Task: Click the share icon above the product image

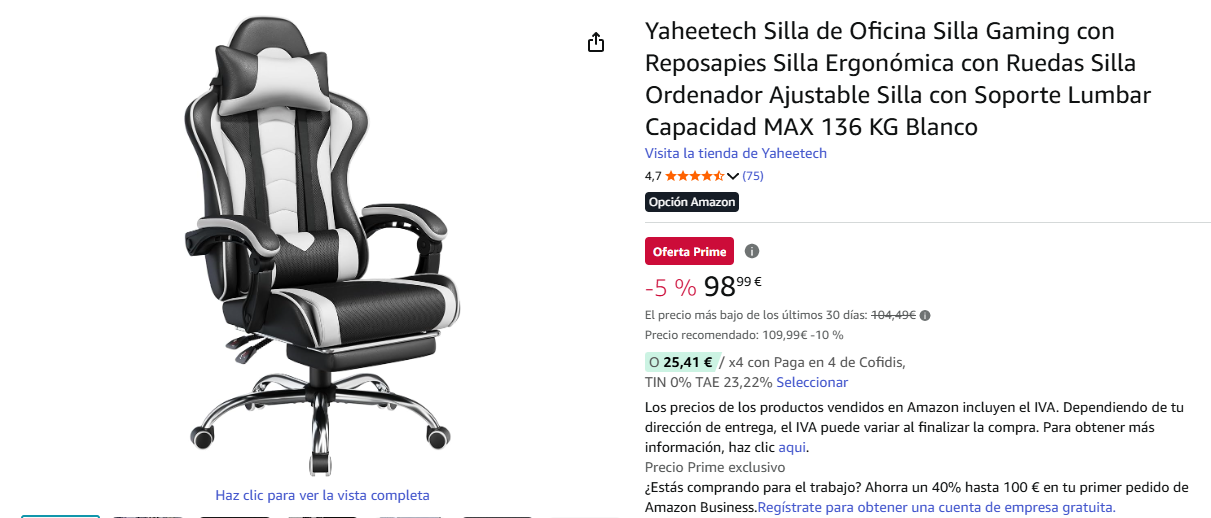Action: tap(596, 42)
